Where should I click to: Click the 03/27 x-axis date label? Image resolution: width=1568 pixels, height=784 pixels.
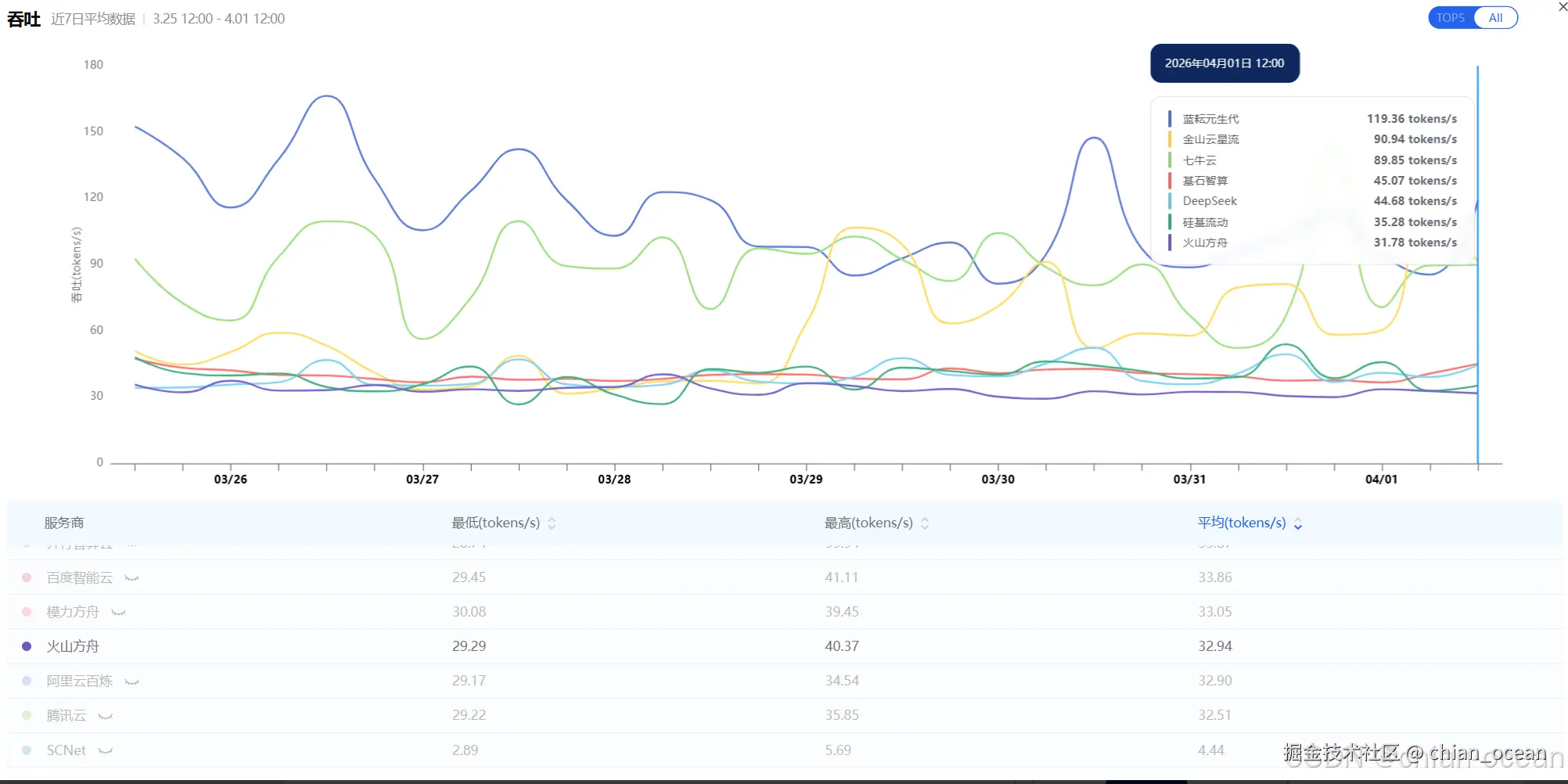pyautogui.click(x=423, y=479)
